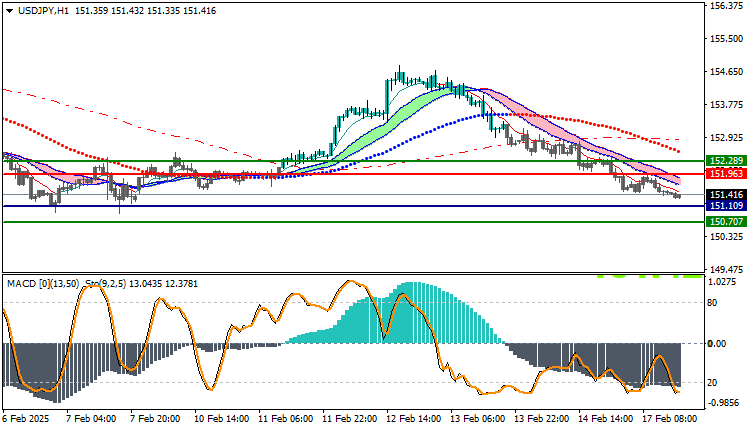
Task: Select the red 151.963 price level label
Action: coord(726,174)
